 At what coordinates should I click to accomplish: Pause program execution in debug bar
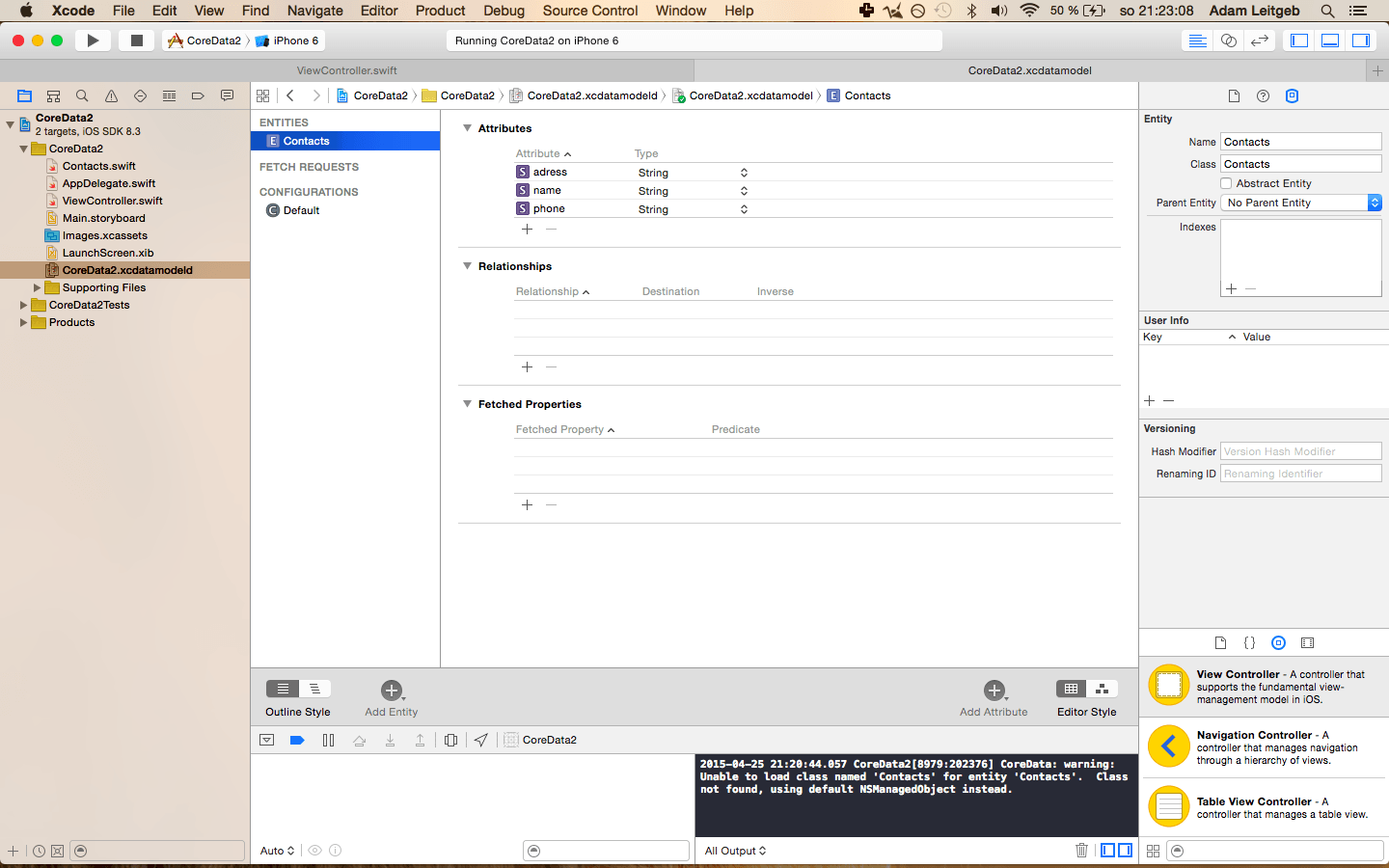(x=328, y=740)
